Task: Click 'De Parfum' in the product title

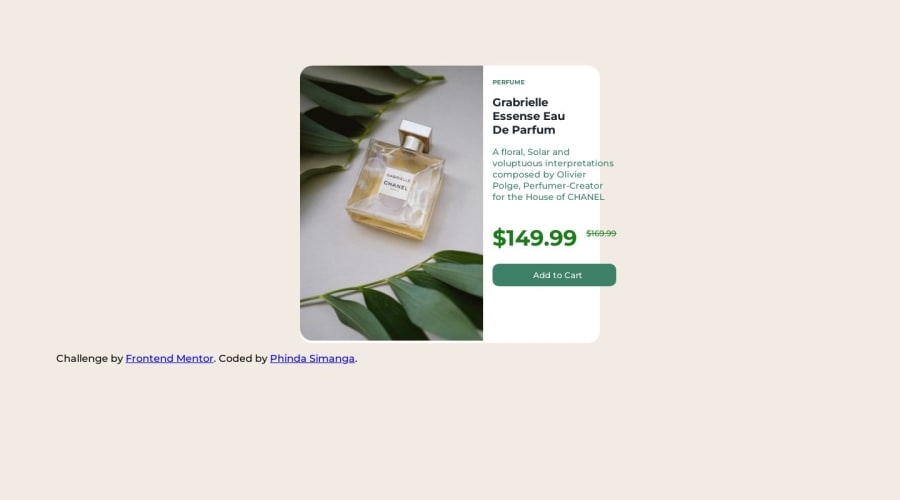Action: click(523, 130)
